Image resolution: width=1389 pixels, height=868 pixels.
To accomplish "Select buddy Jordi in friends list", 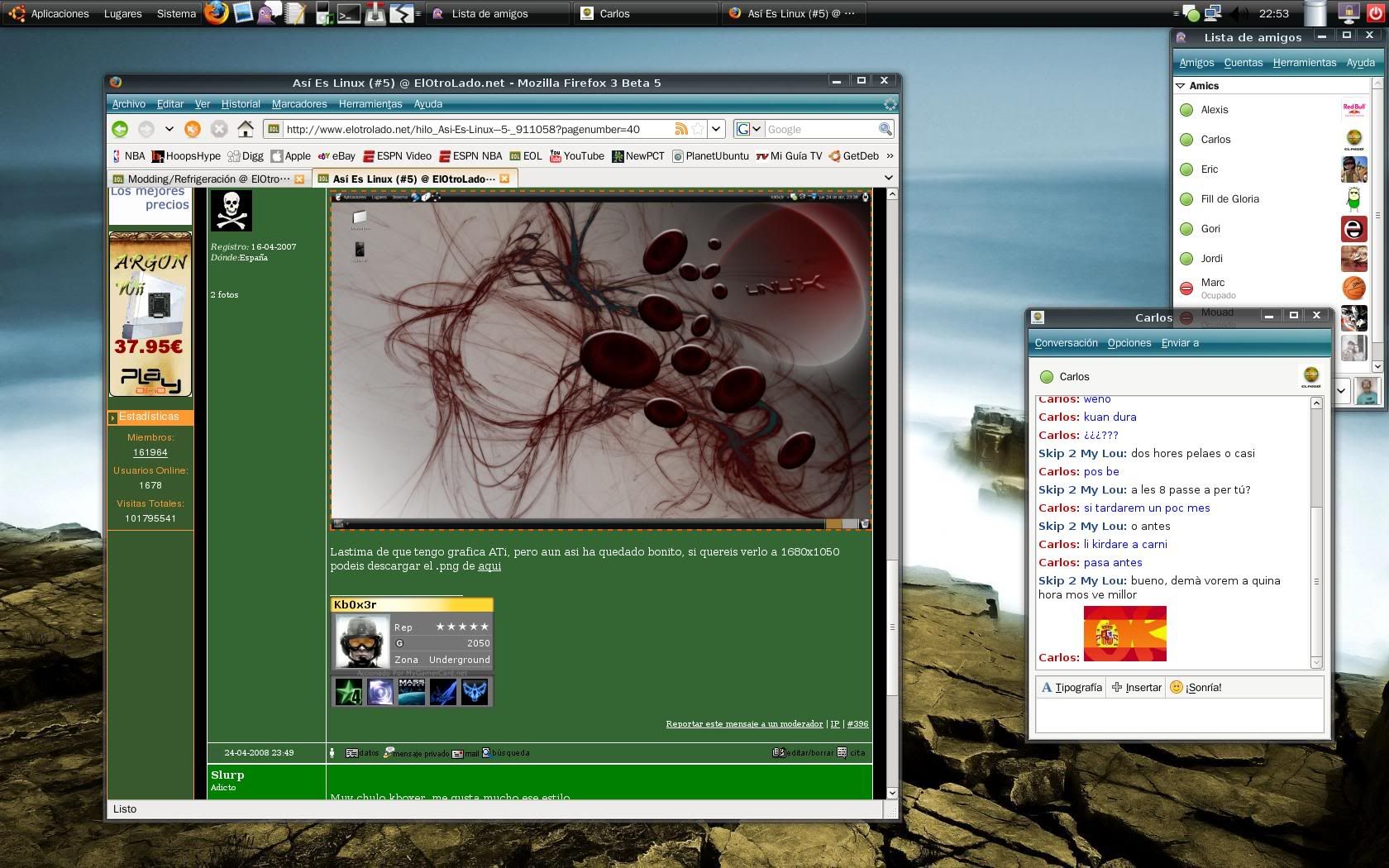I will (x=1273, y=259).
